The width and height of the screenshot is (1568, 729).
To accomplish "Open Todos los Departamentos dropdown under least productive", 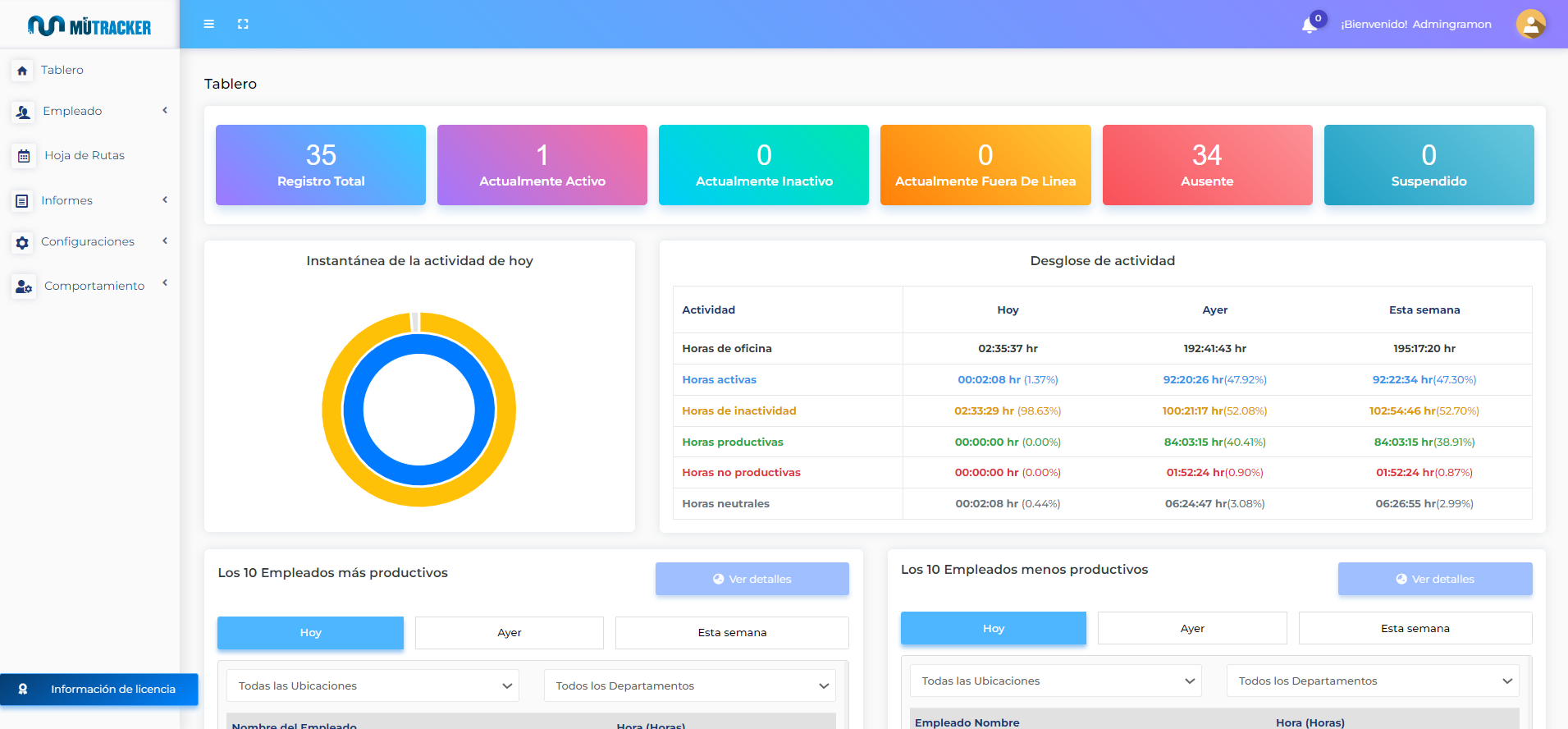I will (x=1373, y=681).
